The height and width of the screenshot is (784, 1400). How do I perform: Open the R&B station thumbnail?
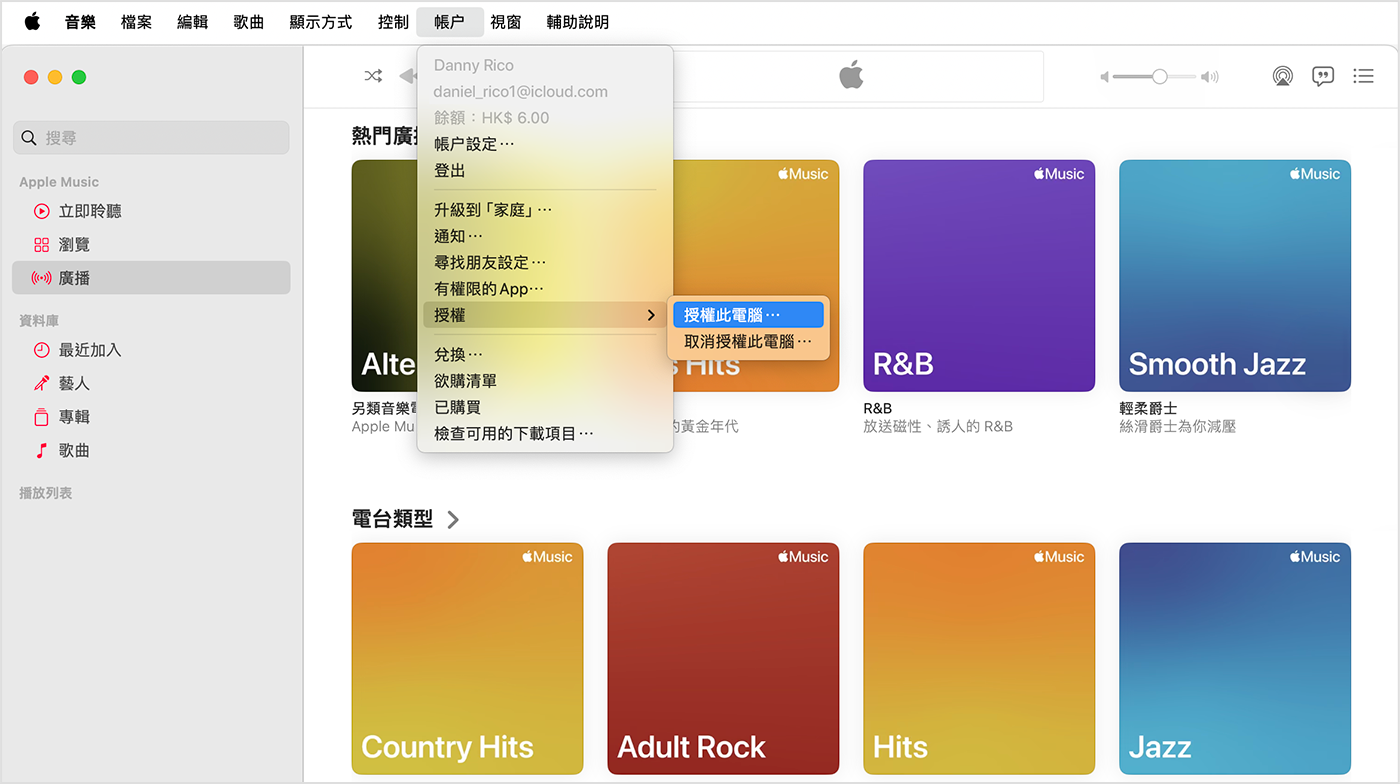979,276
